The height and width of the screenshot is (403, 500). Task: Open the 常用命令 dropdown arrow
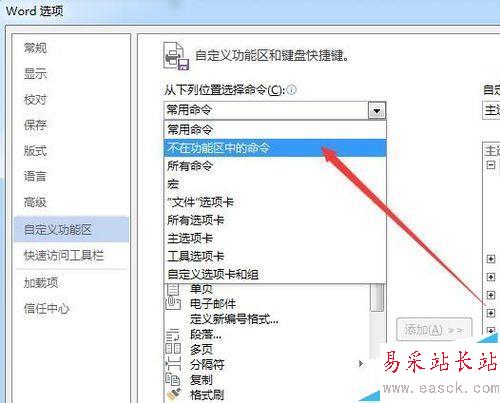(x=377, y=110)
